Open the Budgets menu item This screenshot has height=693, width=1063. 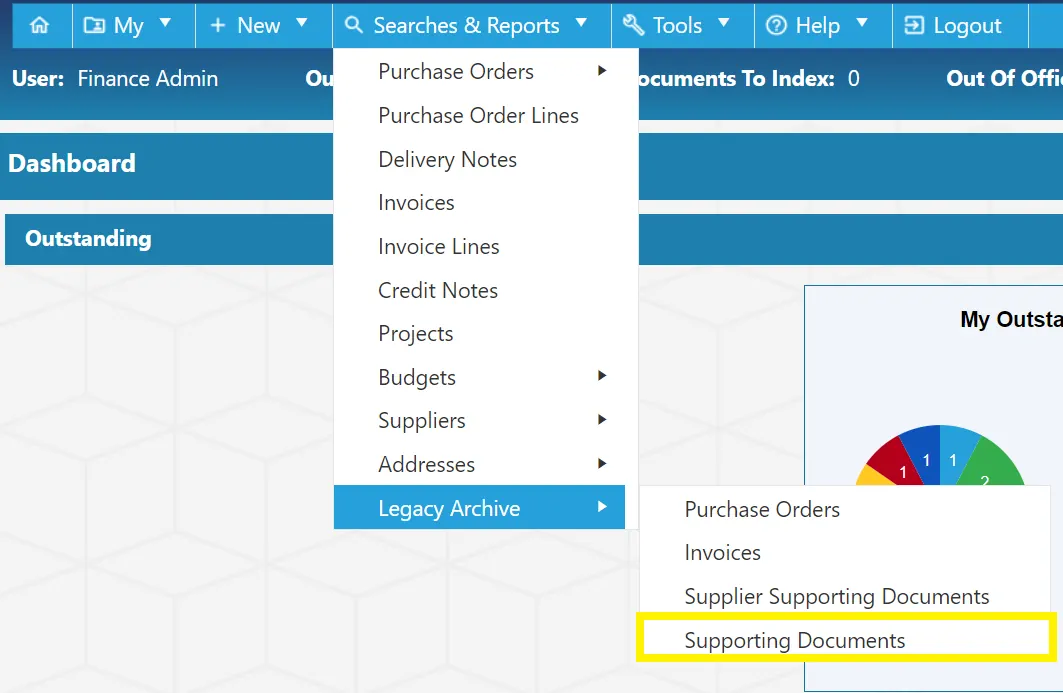tap(479, 377)
